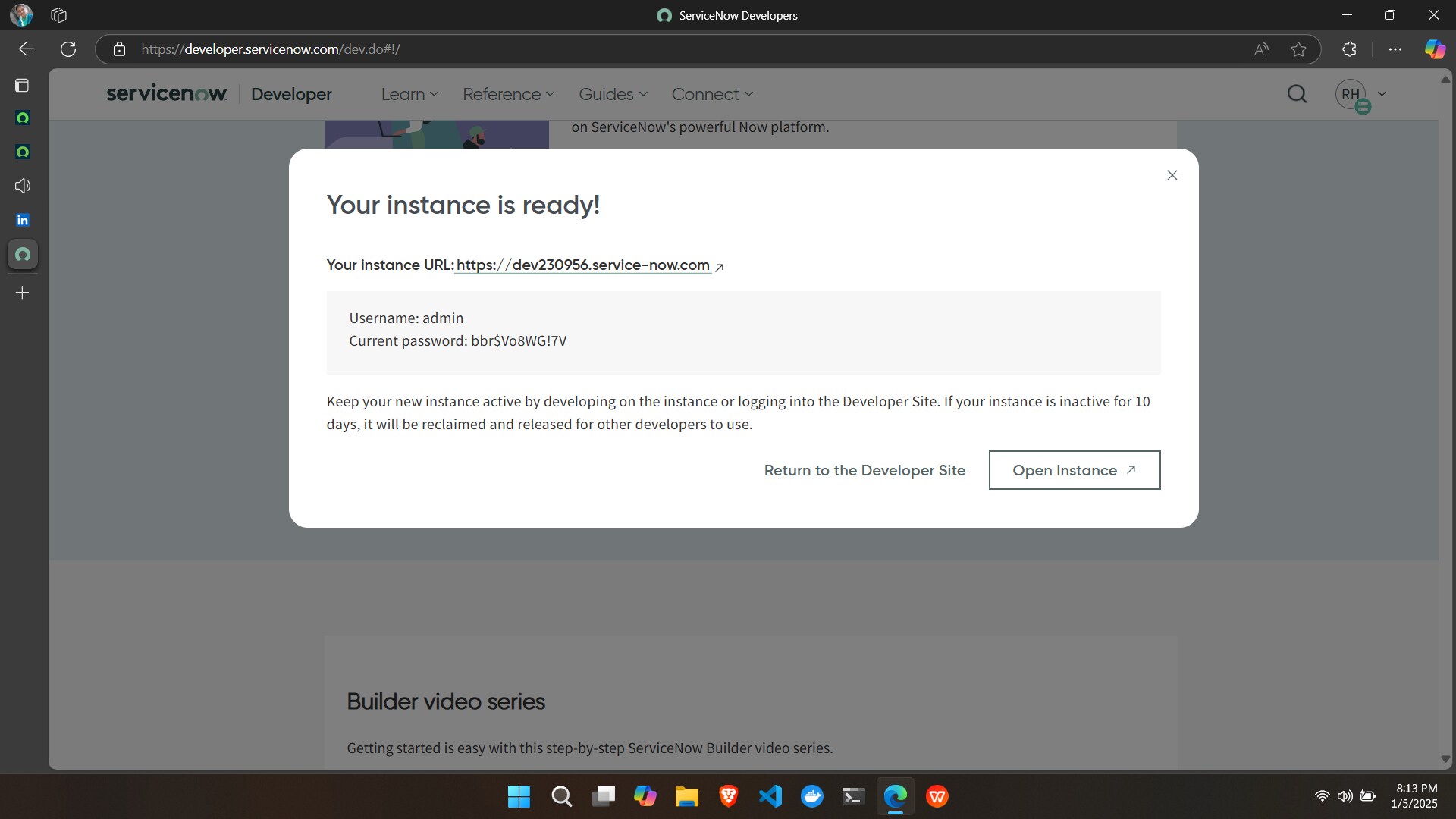
Task: Close the instance ready dialog
Action: 1172,175
